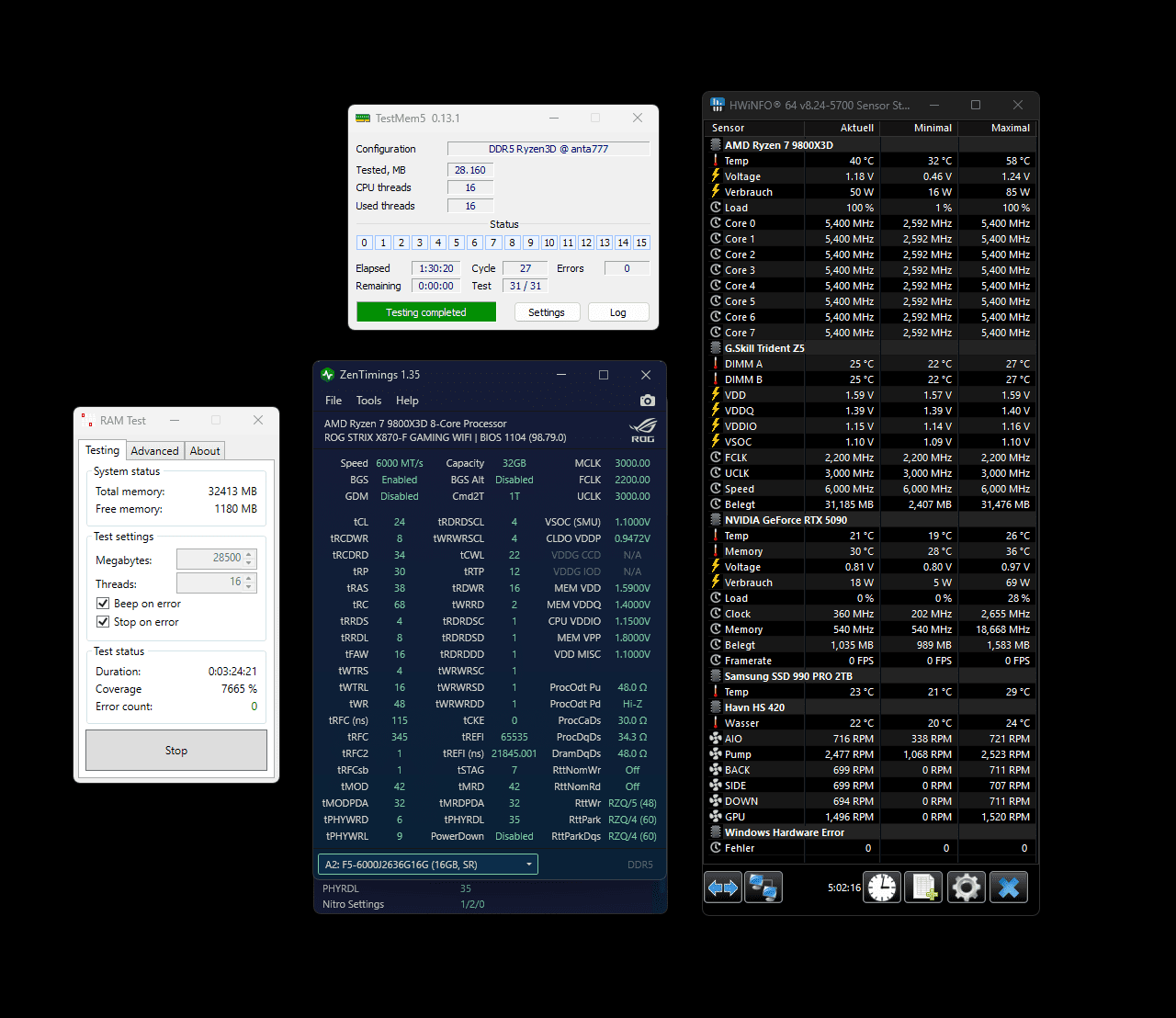
Task: Open HWiNFO remote network monitoring icon
Action: 763,888
